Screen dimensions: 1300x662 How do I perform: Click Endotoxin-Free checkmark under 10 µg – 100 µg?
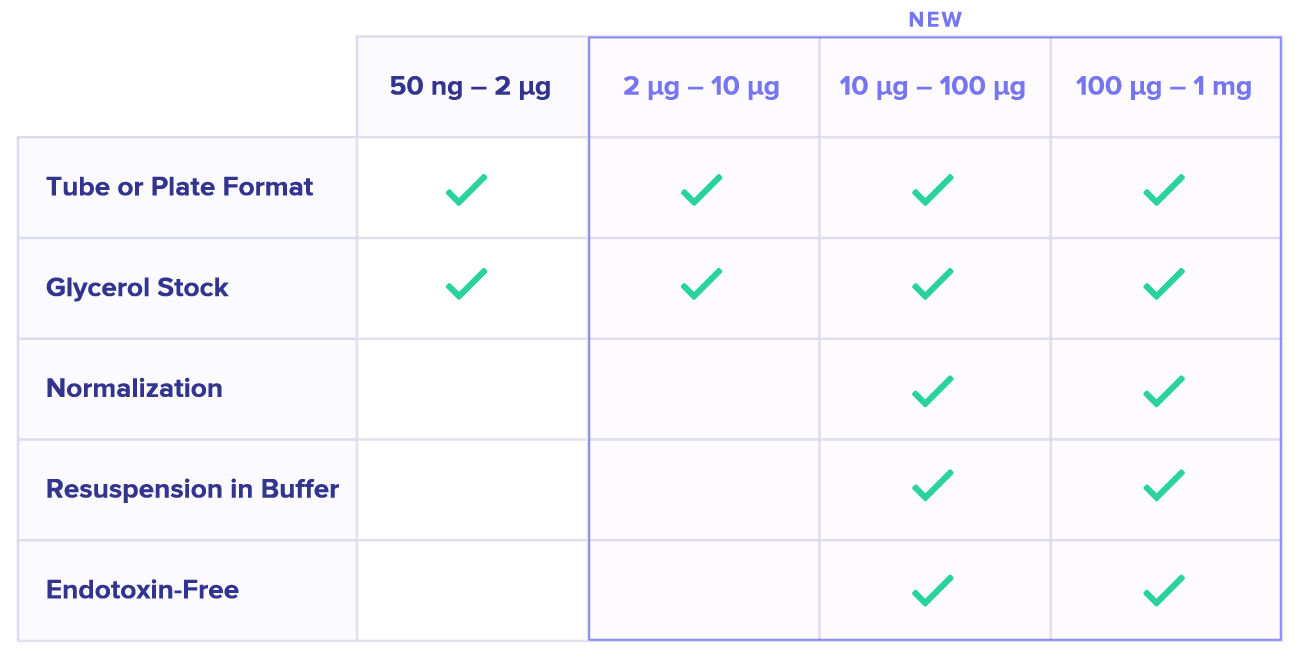[932, 590]
